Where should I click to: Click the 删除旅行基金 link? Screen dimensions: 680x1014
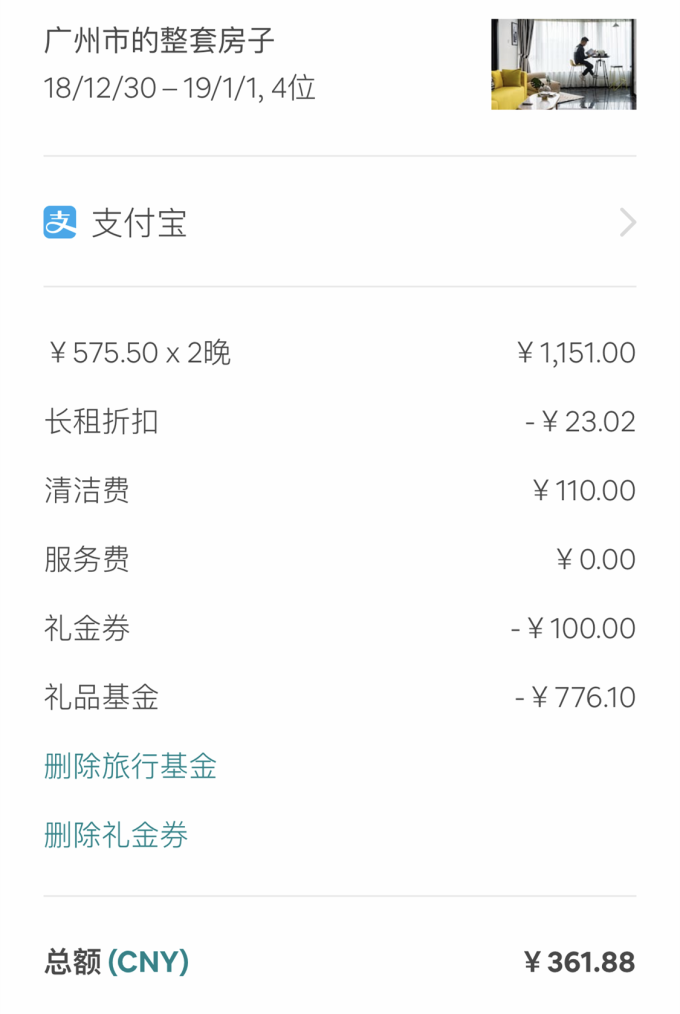[x=130, y=767]
